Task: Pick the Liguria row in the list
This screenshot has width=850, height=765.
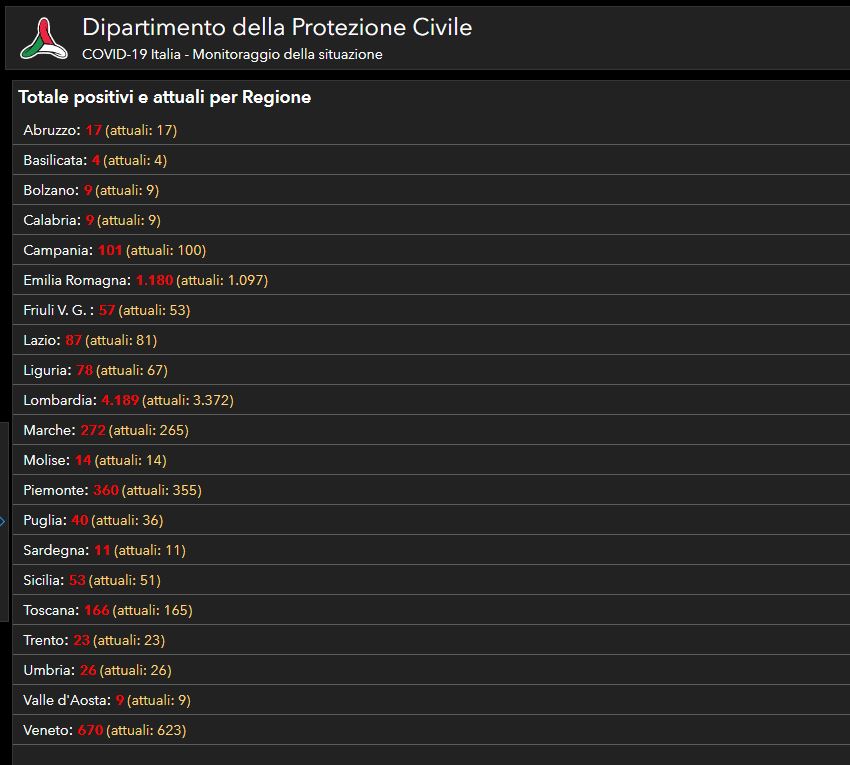Action: (x=431, y=370)
